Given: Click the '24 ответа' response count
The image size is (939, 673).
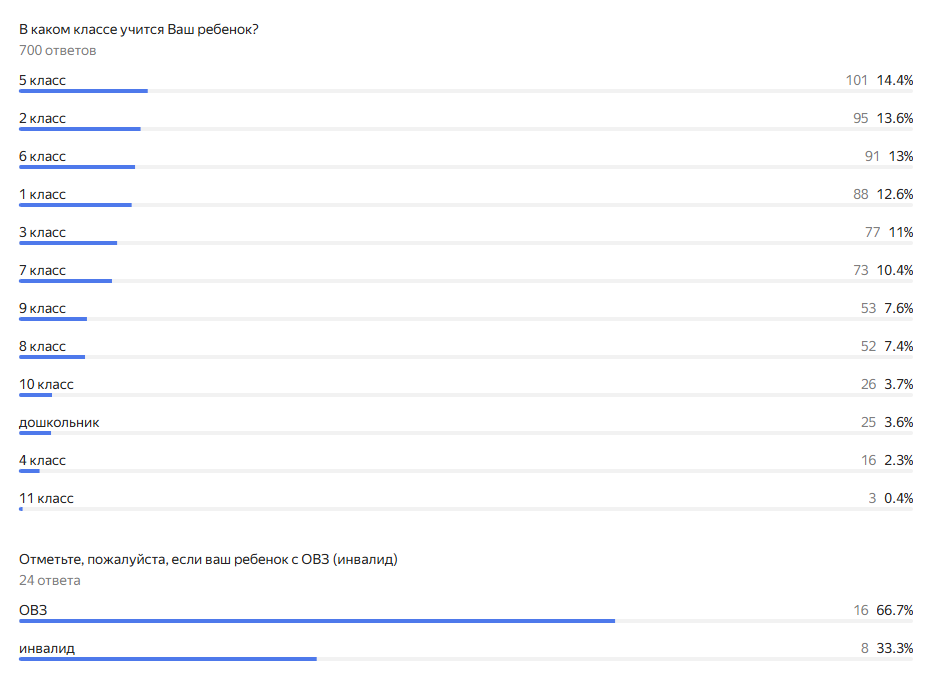Looking at the screenshot, I should tap(50, 580).
